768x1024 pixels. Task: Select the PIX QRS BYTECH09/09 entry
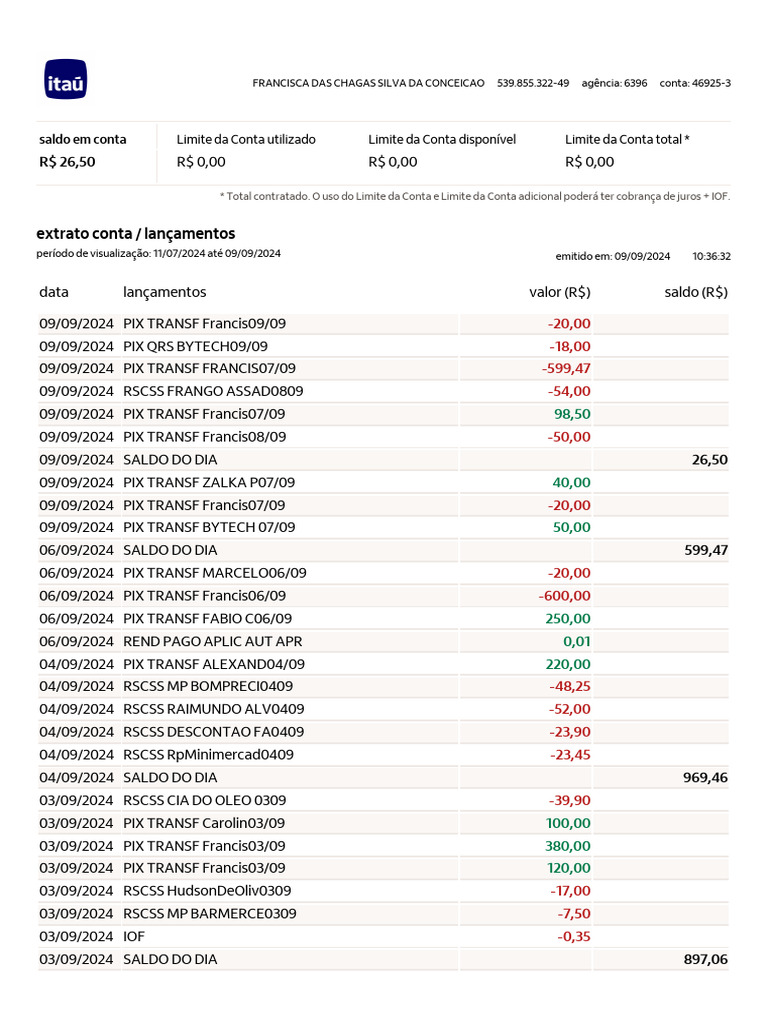(x=195, y=346)
